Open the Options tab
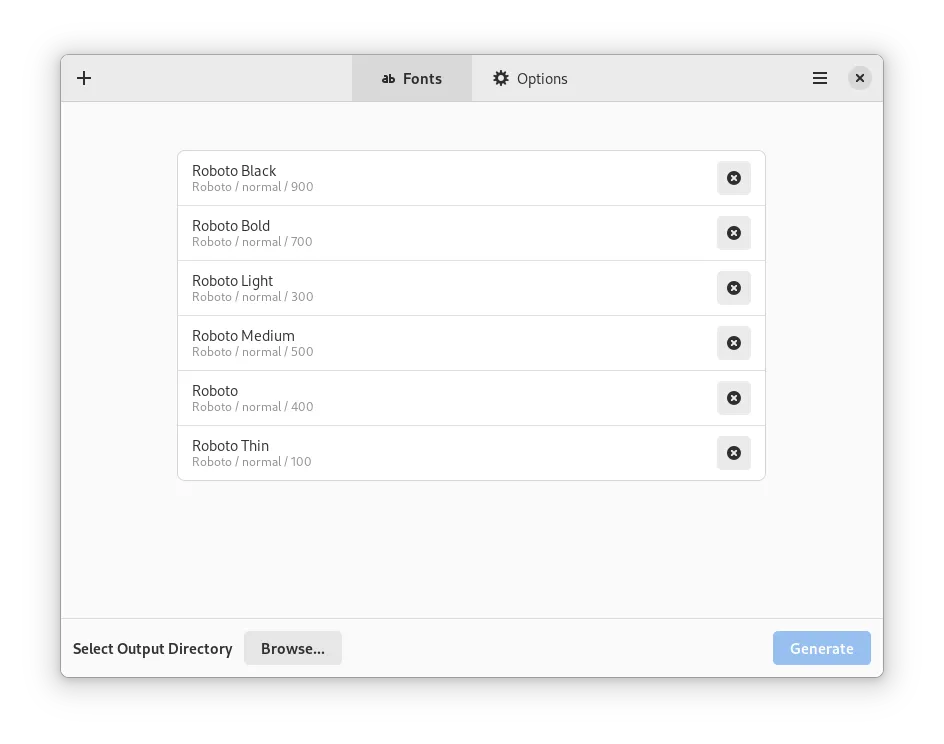This screenshot has width=944, height=744. (x=530, y=78)
